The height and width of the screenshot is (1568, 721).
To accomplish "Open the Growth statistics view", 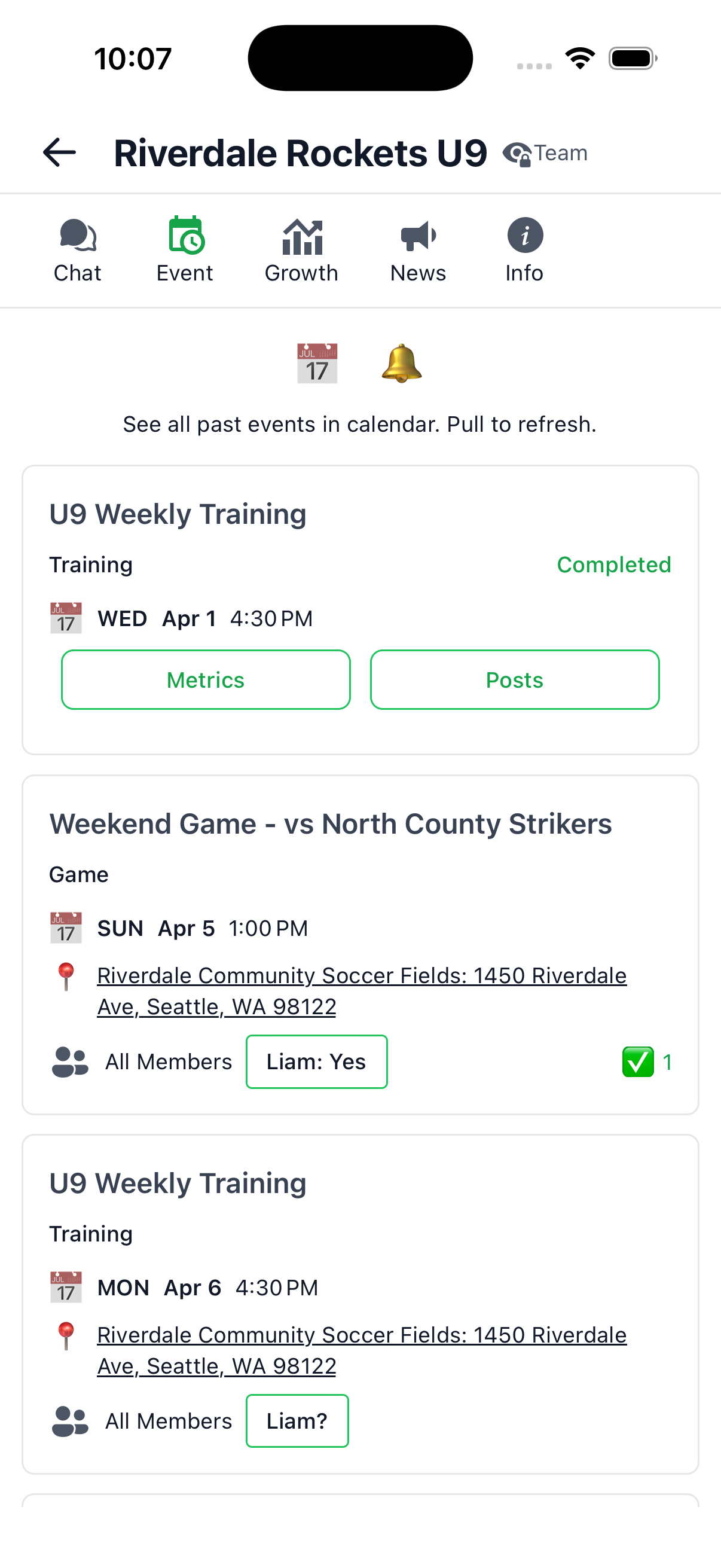I will [x=301, y=249].
